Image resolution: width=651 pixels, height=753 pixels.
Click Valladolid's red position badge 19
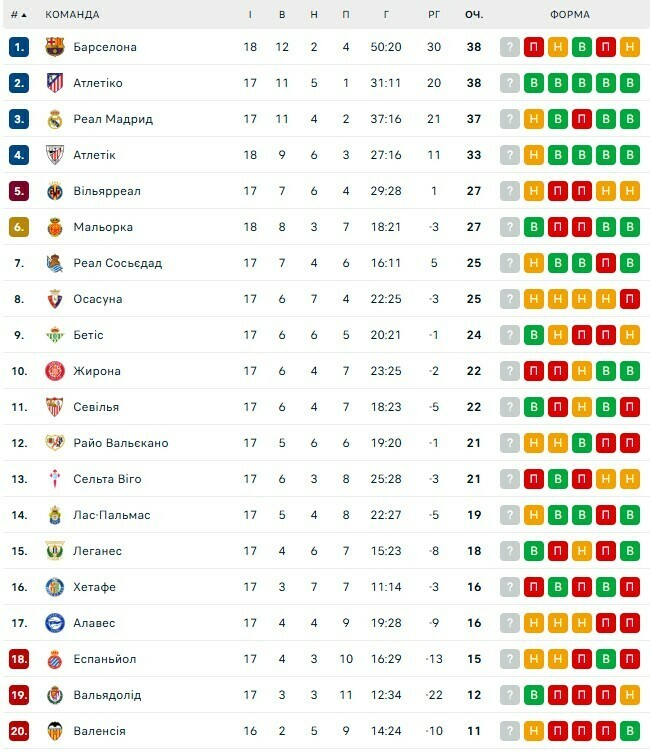[19, 695]
